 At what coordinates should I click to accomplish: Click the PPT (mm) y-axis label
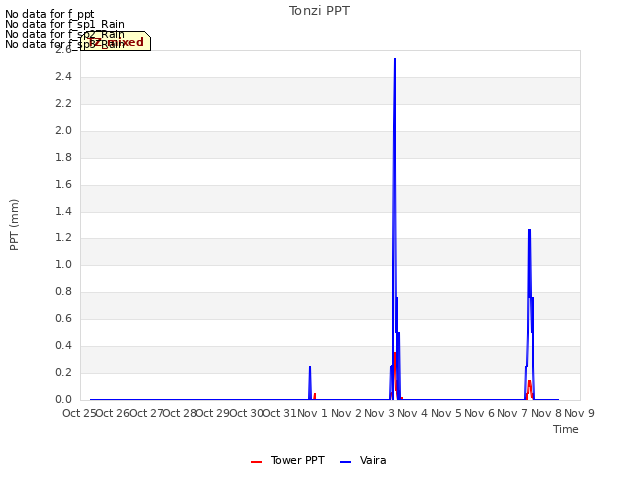[14, 225]
